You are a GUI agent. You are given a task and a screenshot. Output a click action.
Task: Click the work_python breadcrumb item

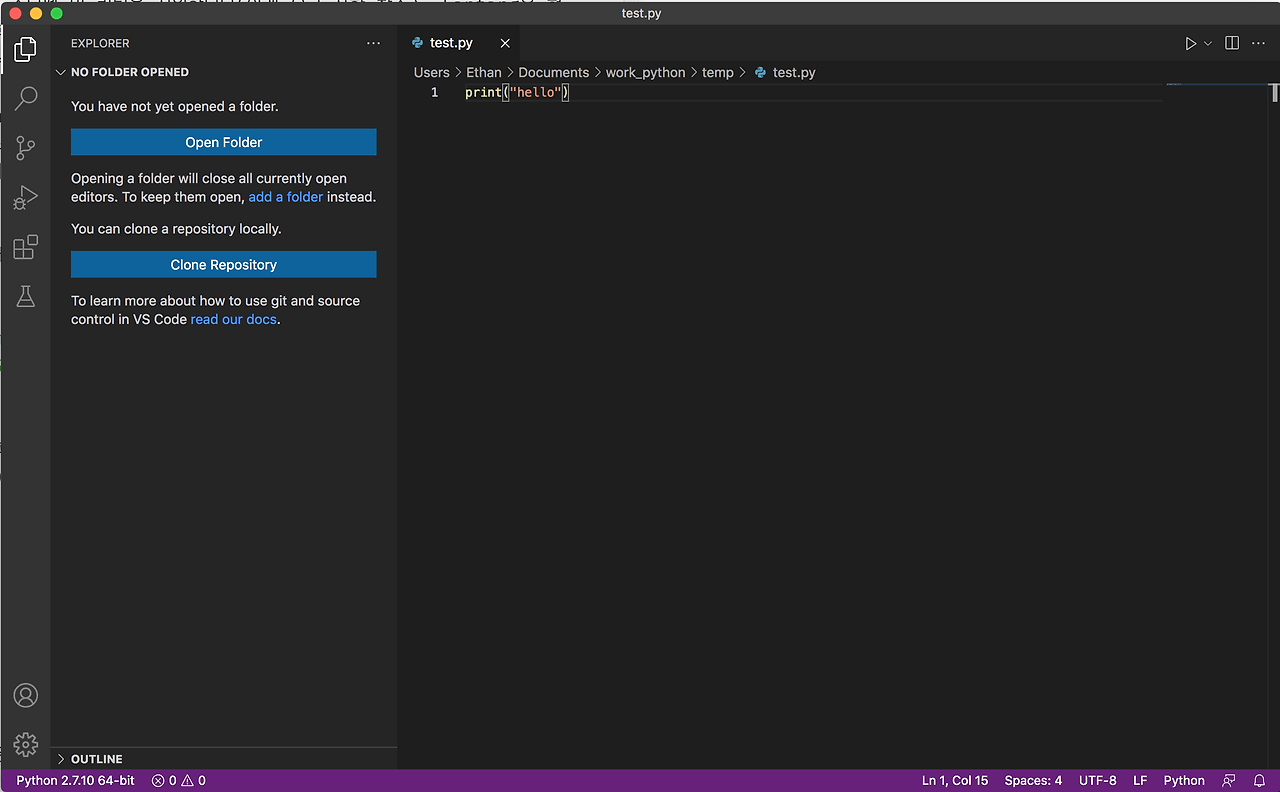tap(645, 72)
